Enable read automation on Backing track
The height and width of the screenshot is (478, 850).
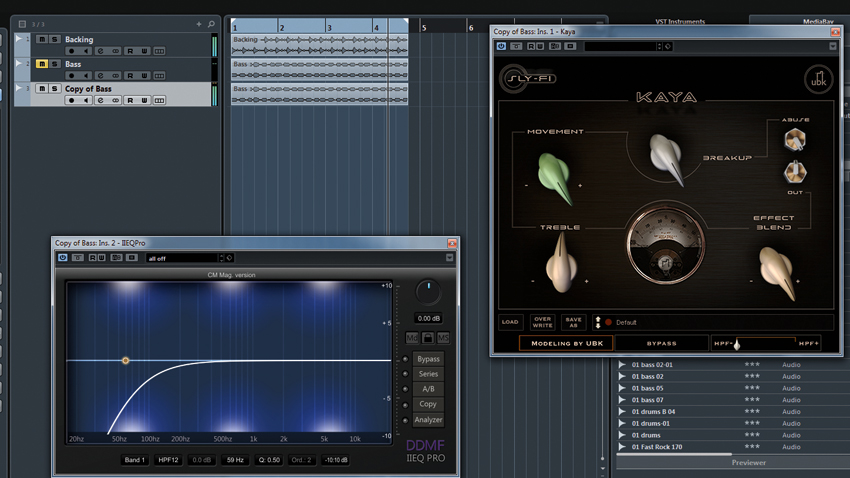point(130,51)
